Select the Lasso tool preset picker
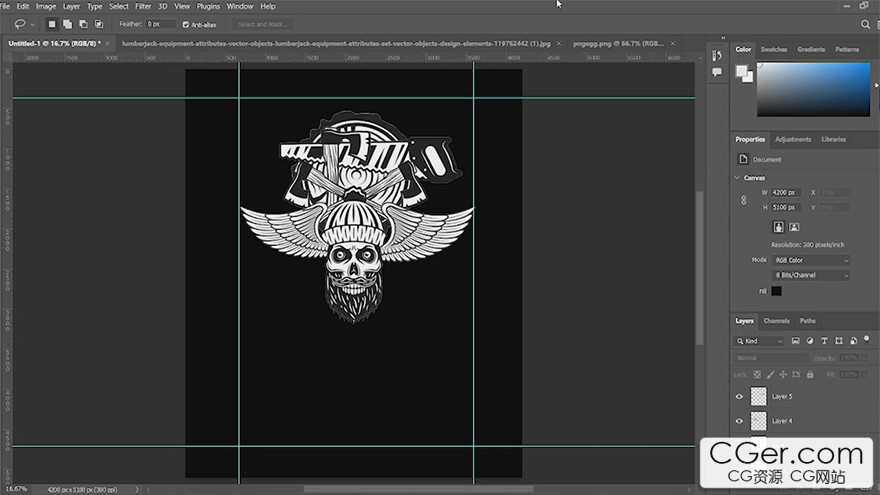Image resolution: width=880 pixels, height=495 pixels. click(24, 23)
